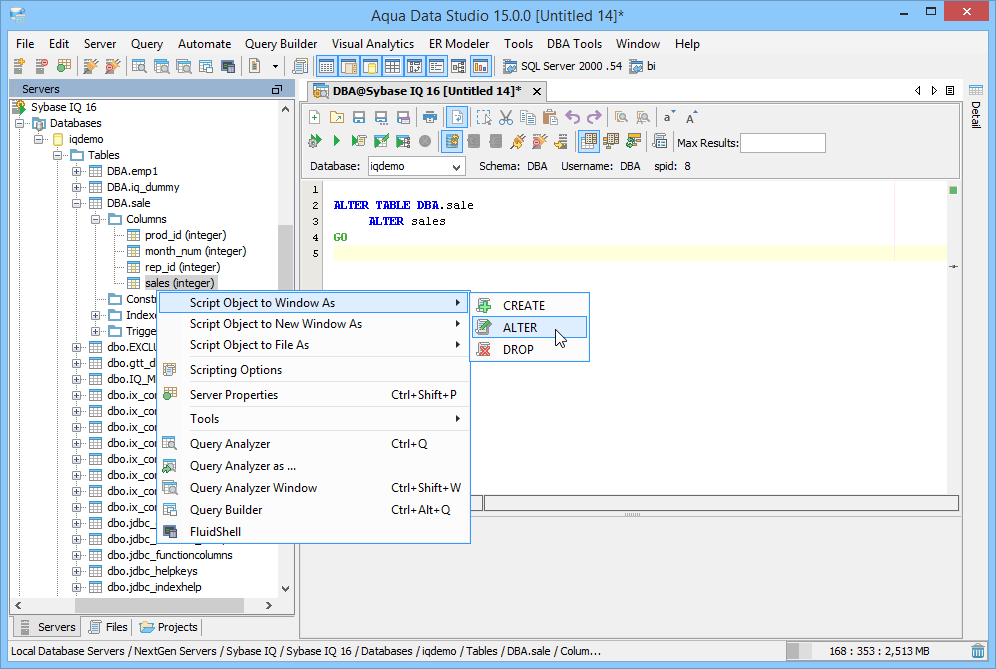This screenshot has height=669, width=996.
Task: Choose DROP from the script submenu
Action: pos(530,349)
